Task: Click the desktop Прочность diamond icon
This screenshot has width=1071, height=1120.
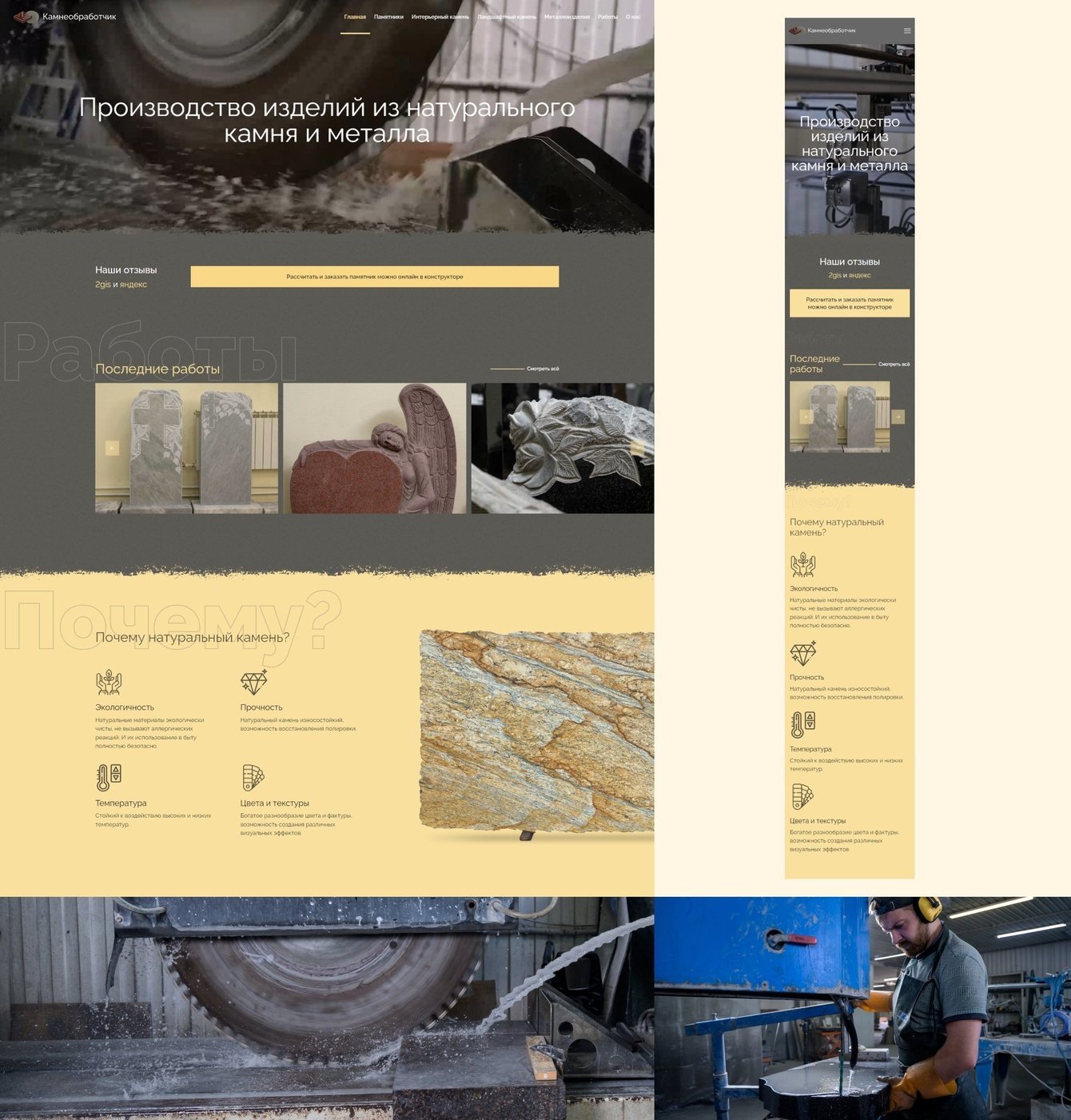Action: [x=254, y=682]
